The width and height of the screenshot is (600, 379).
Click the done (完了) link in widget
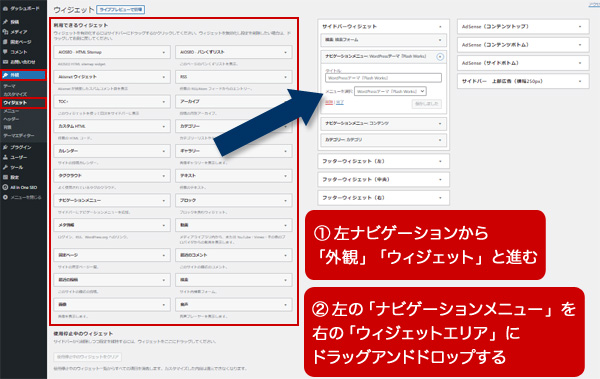click(340, 102)
